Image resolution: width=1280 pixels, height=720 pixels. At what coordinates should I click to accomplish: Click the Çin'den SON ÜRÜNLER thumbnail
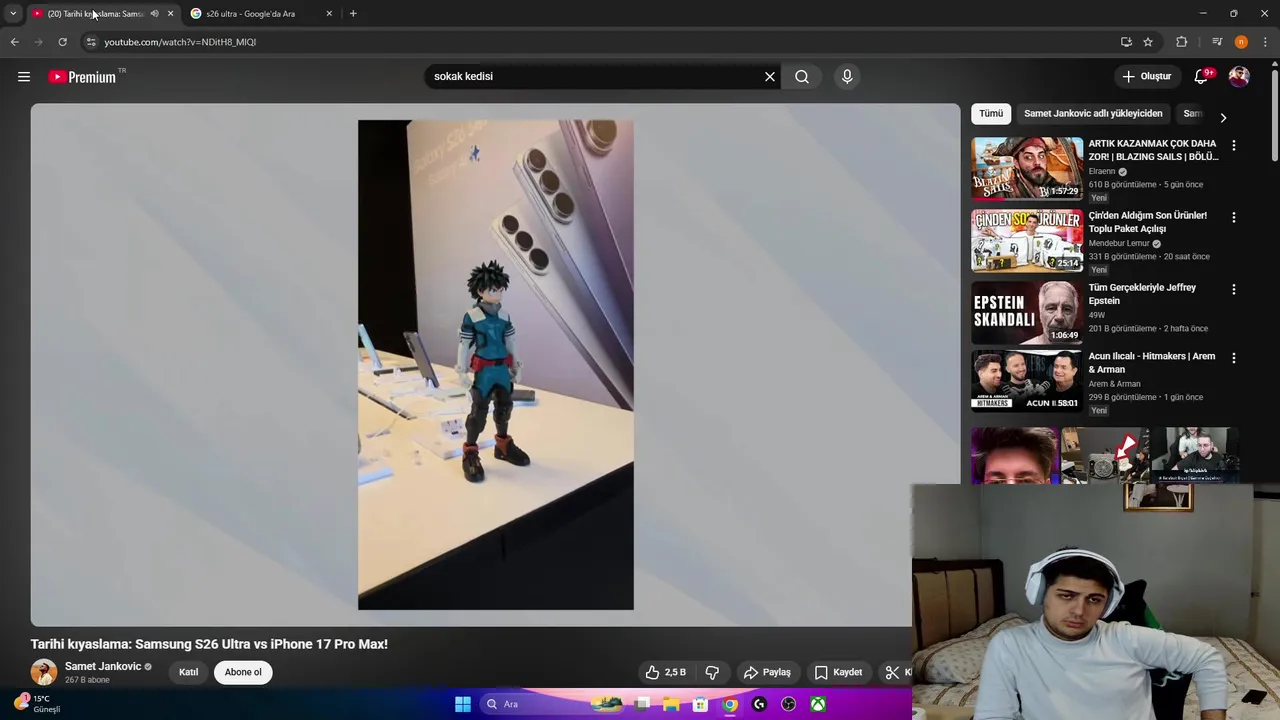point(1027,240)
